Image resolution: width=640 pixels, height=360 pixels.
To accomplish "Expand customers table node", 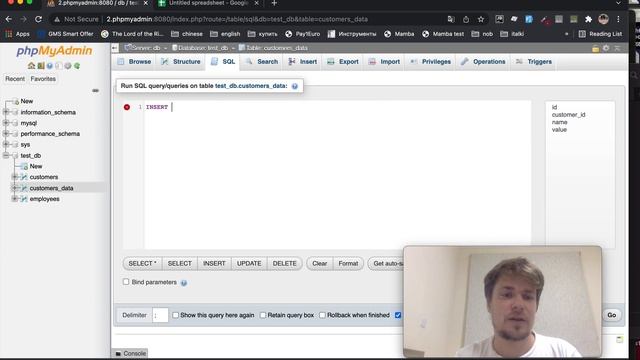I will pos(15,177).
